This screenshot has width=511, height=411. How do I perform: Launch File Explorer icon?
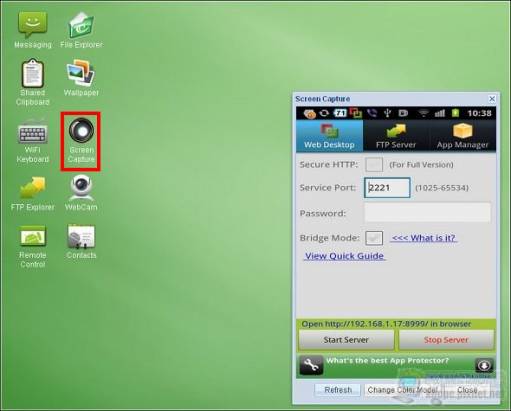pyautogui.click(x=81, y=30)
